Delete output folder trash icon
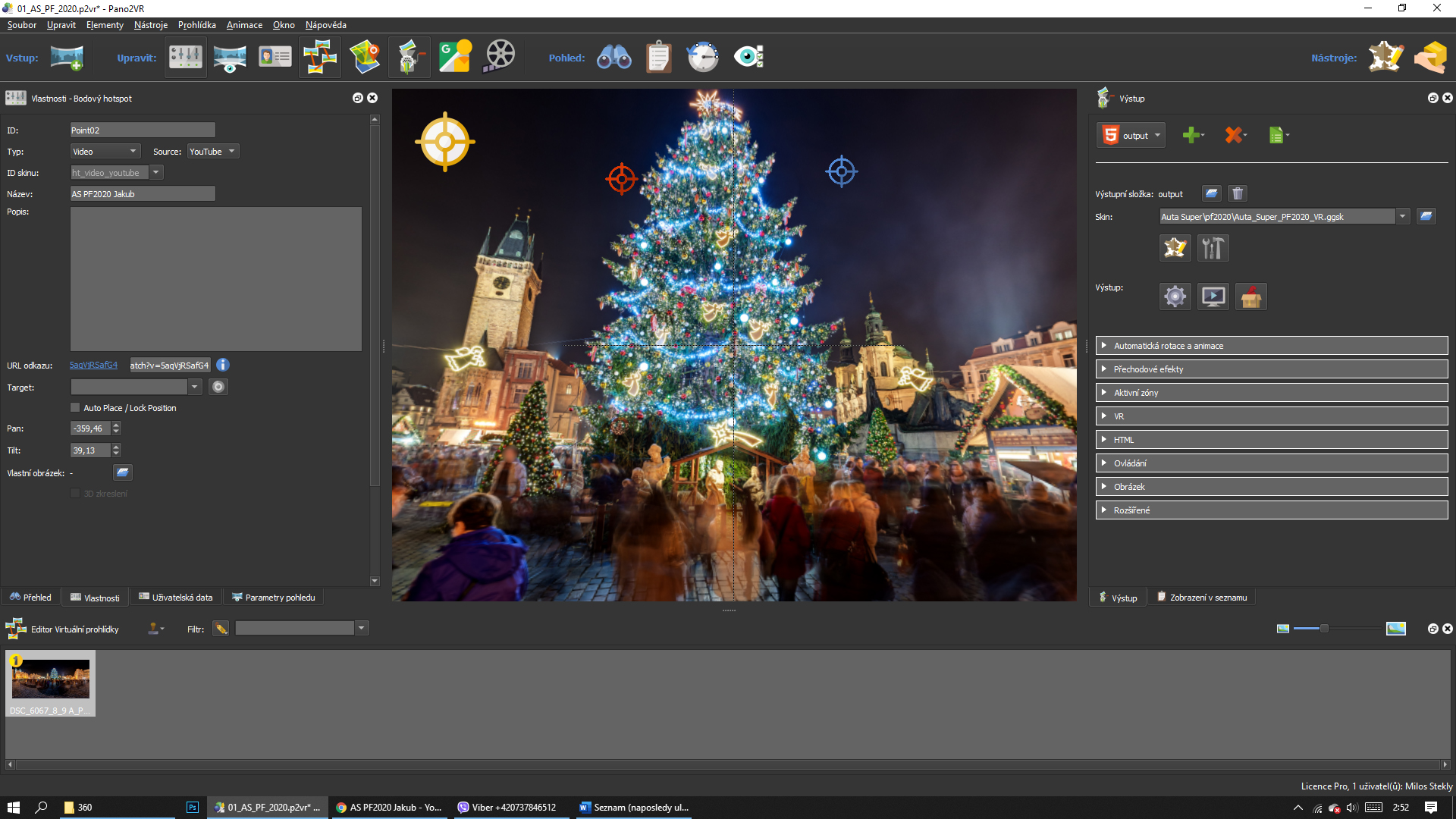Image resolution: width=1456 pixels, height=819 pixels. (x=1238, y=194)
